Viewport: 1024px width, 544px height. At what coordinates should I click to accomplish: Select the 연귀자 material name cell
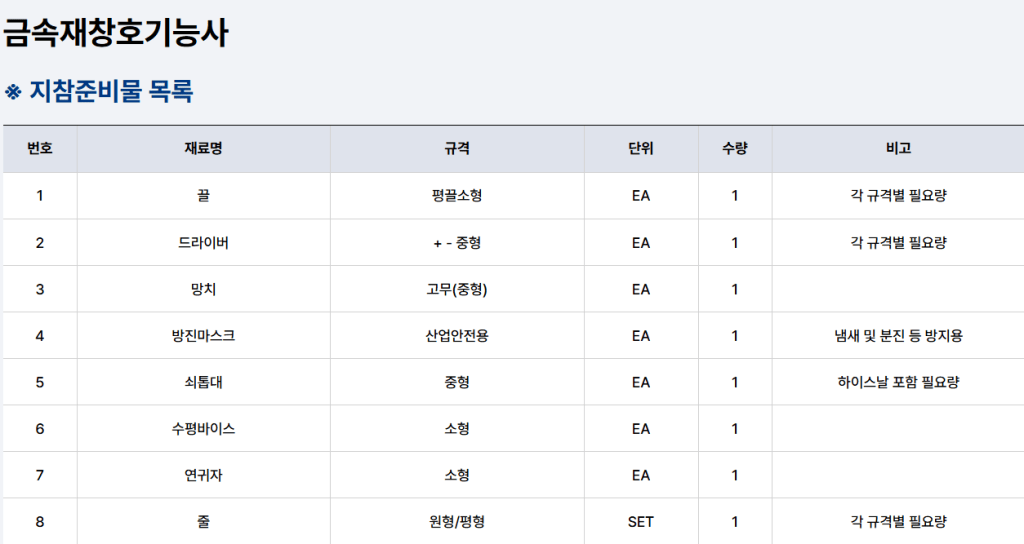tap(204, 475)
